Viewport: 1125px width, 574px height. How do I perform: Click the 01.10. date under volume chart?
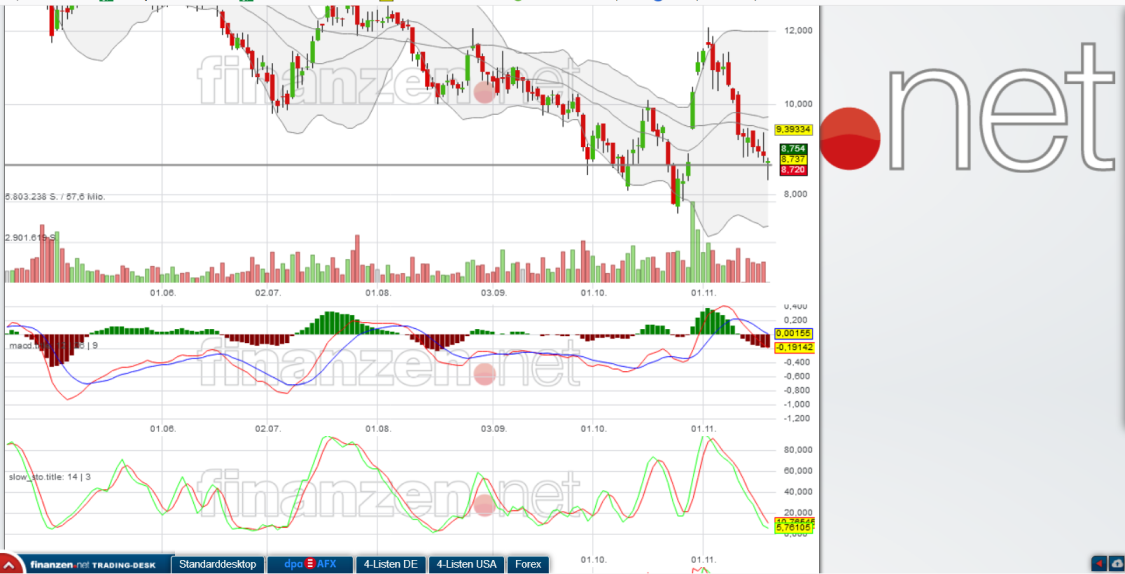click(593, 293)
